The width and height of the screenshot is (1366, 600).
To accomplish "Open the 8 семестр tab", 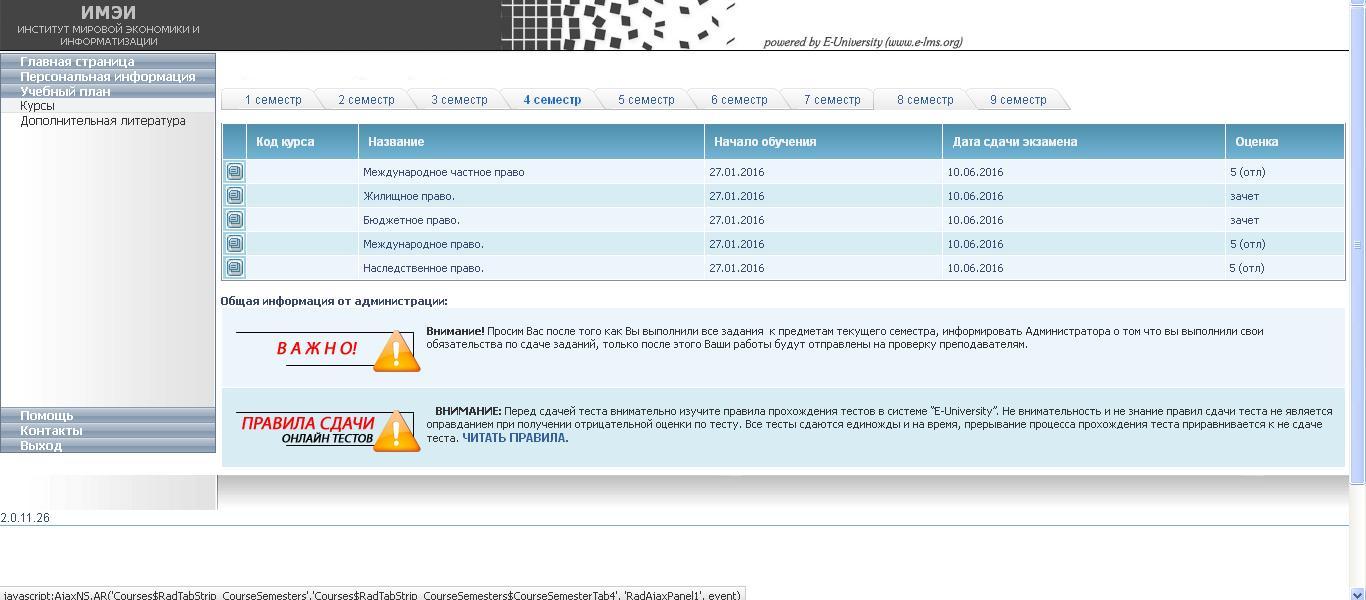I will [x=925, y=100].
